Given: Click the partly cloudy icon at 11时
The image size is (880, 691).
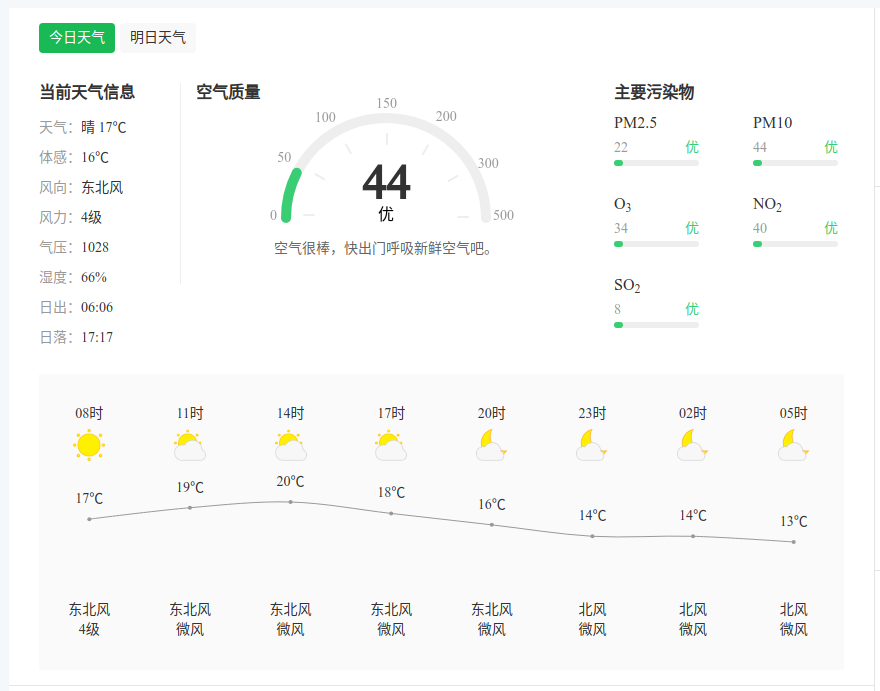Looking at the screenshot, I should [x=190, y=445].
